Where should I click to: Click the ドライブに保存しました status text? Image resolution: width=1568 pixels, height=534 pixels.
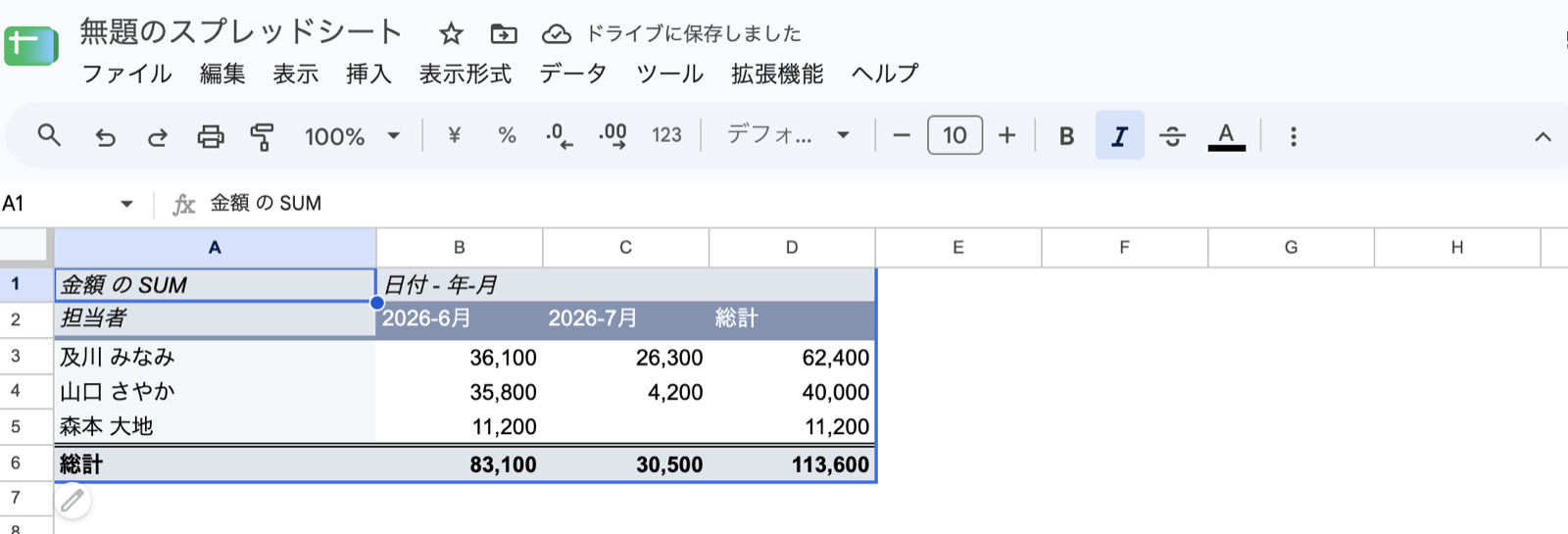click(693, 33)
